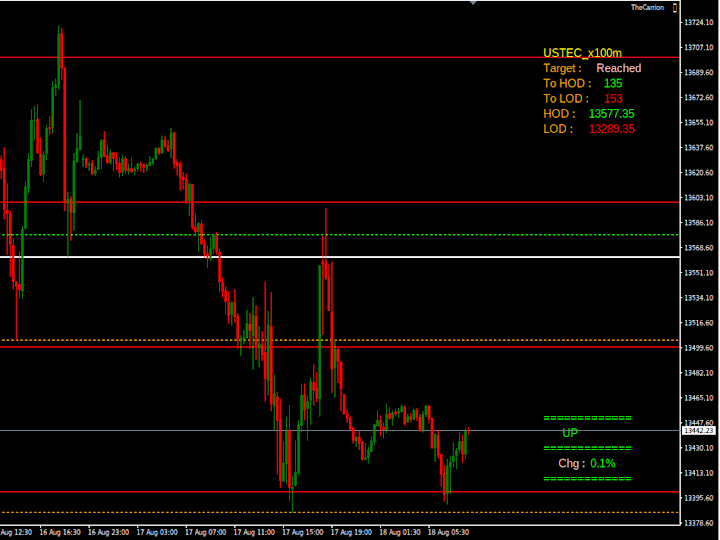The width and height of the screenshot is (720, 540).
Task: Click the current price tag 13442.23
Action: pos(698,431)
